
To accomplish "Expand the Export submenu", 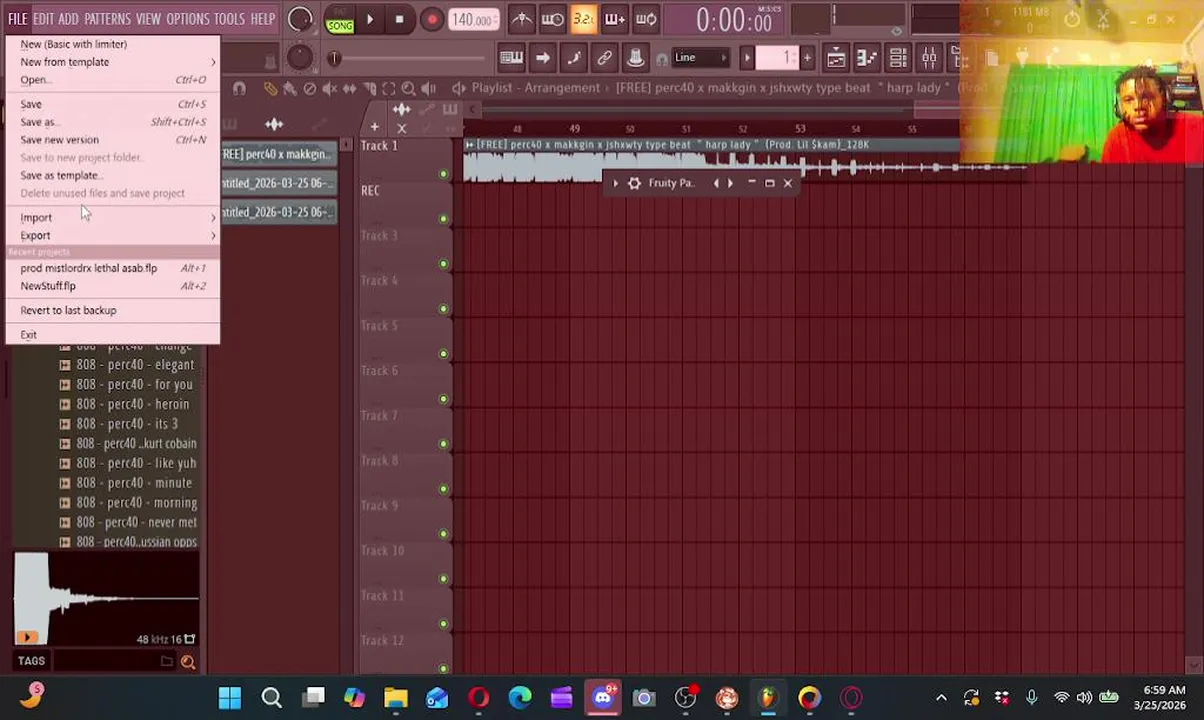I will coord(113,236).
